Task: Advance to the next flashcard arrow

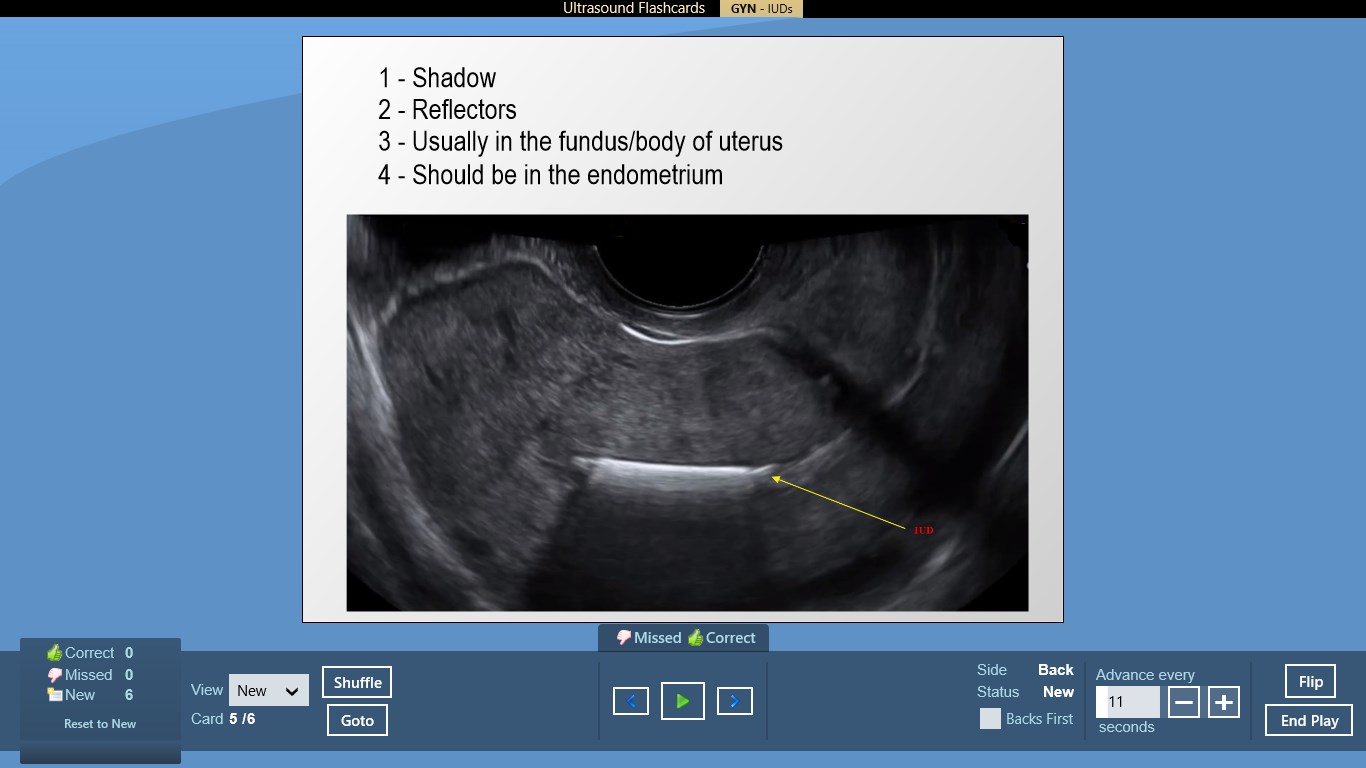Action: pos(735,701)
